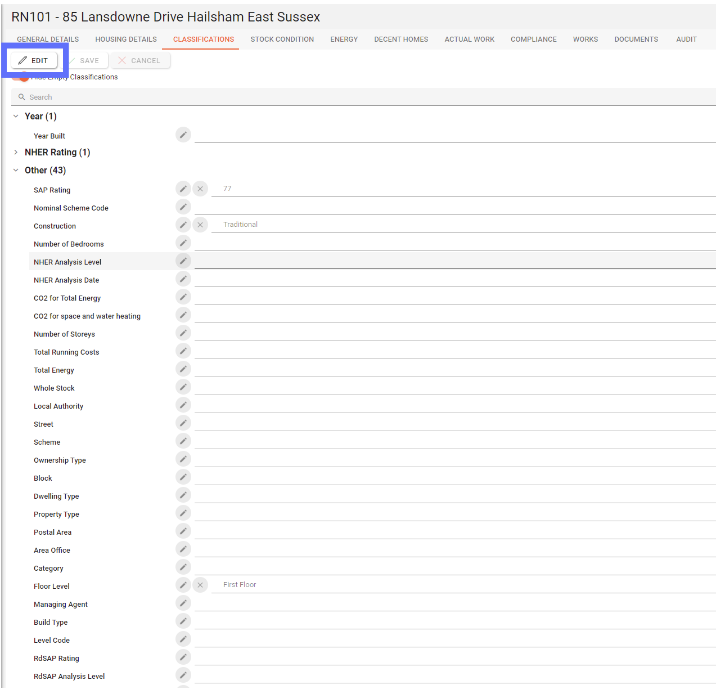Go to the Decent Homes tab

[401, 40]
